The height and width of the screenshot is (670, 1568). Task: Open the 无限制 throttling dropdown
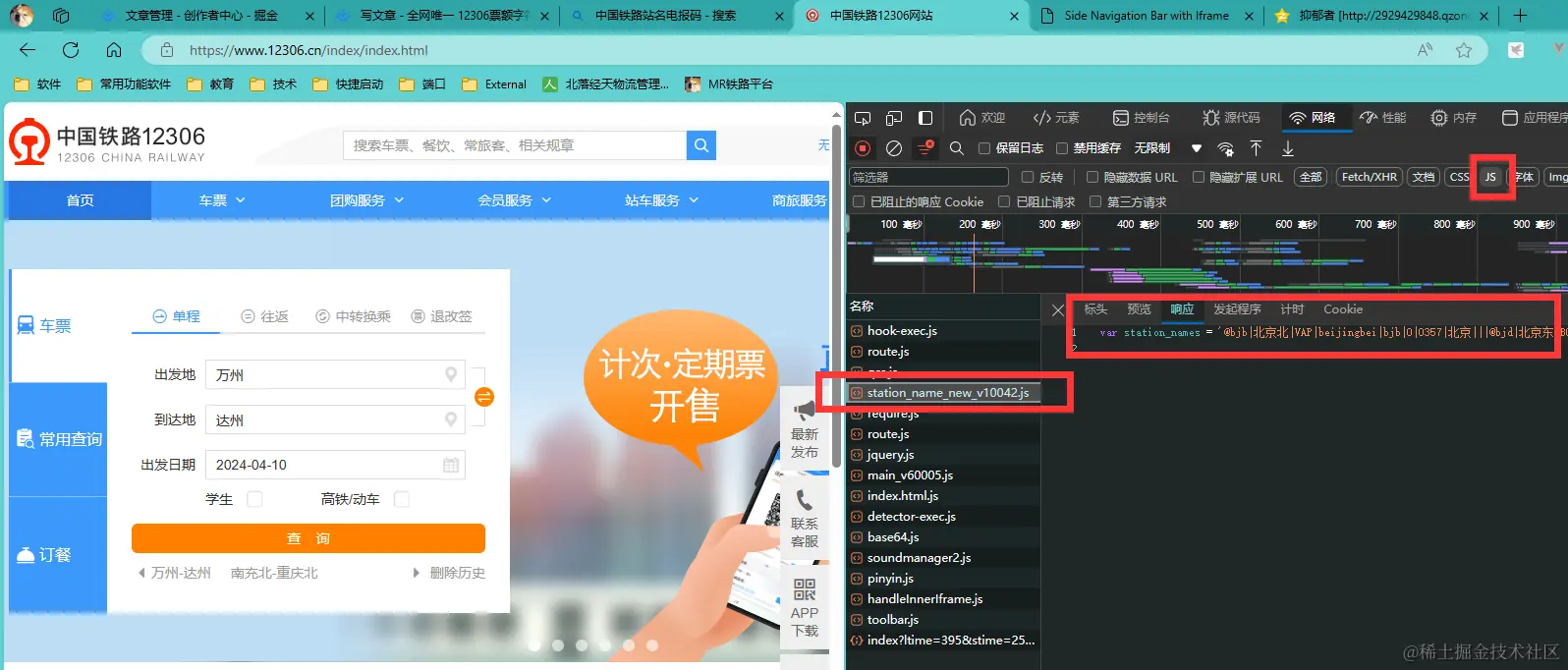coord(1168,148)
